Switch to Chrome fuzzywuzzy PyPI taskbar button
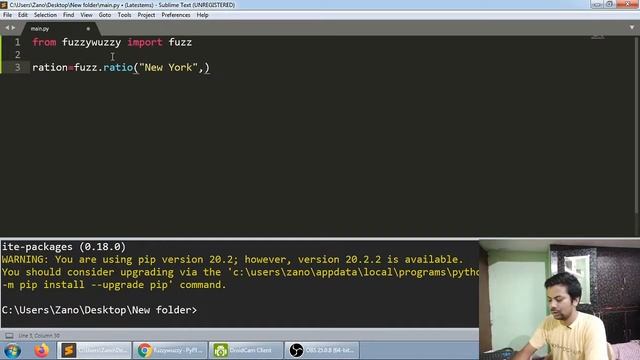This screenshot has width=640, height=360. (x=170, y=350)
